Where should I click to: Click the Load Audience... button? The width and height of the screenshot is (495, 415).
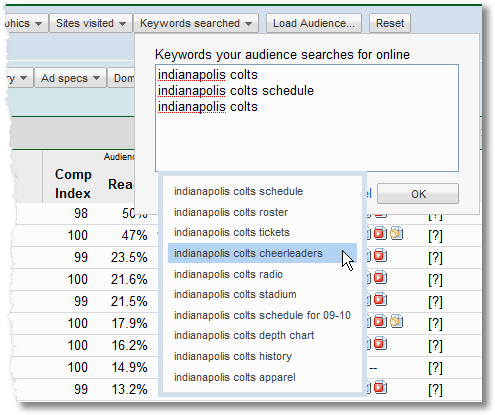click(314, 23)
